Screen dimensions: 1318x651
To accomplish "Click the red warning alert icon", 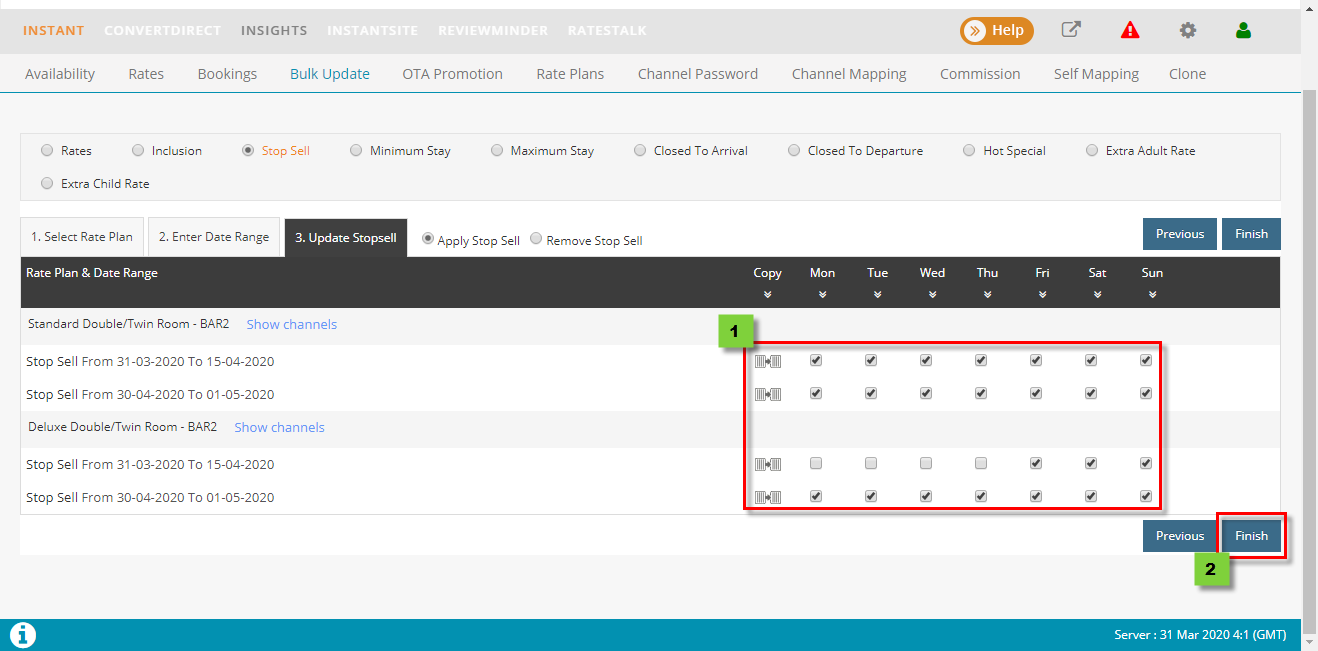I will tap(1130, 30).
